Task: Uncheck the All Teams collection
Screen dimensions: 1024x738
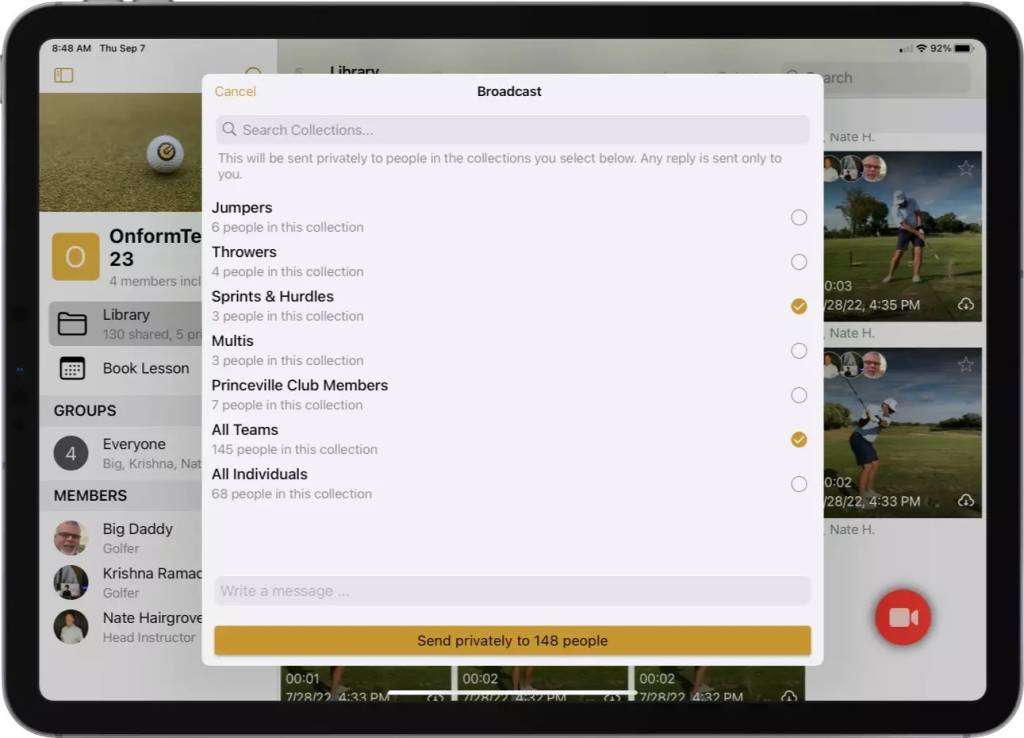Action: click(799, 440)
